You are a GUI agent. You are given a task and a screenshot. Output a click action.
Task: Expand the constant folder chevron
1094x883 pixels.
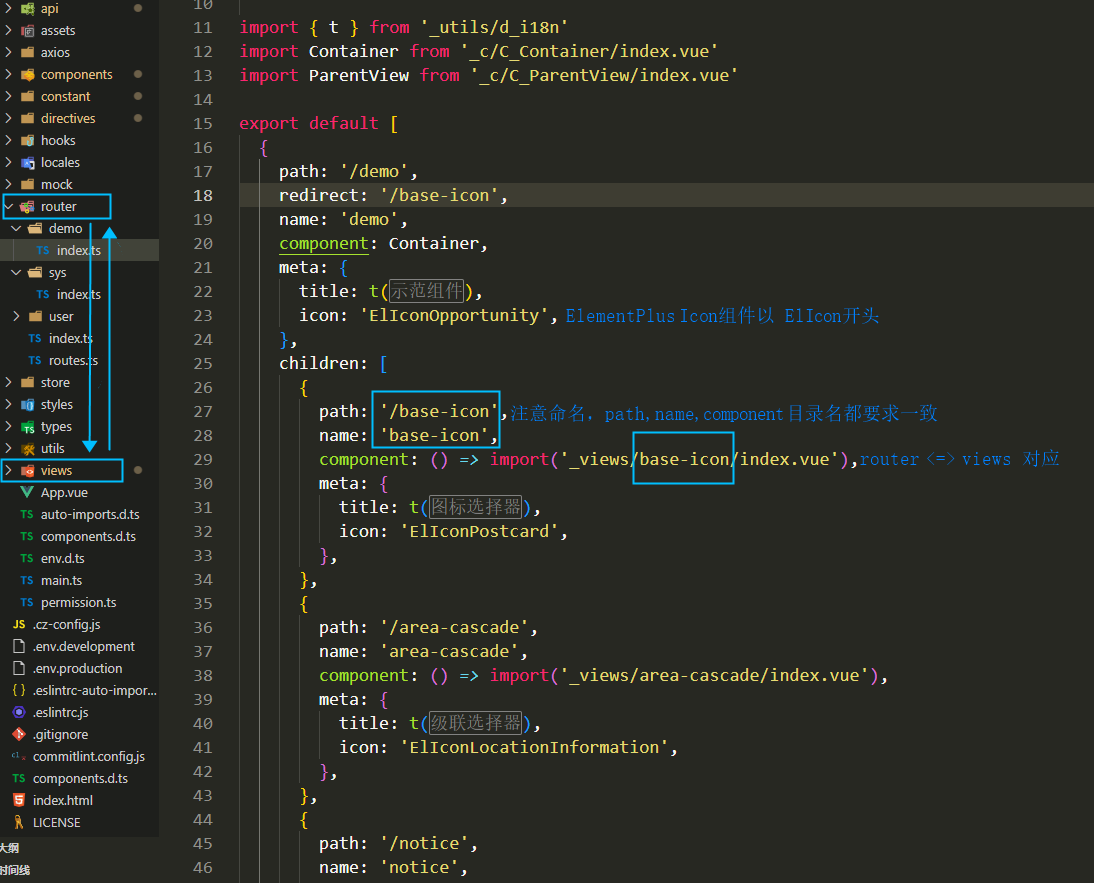pyautogui.click(x=8, y=96)
